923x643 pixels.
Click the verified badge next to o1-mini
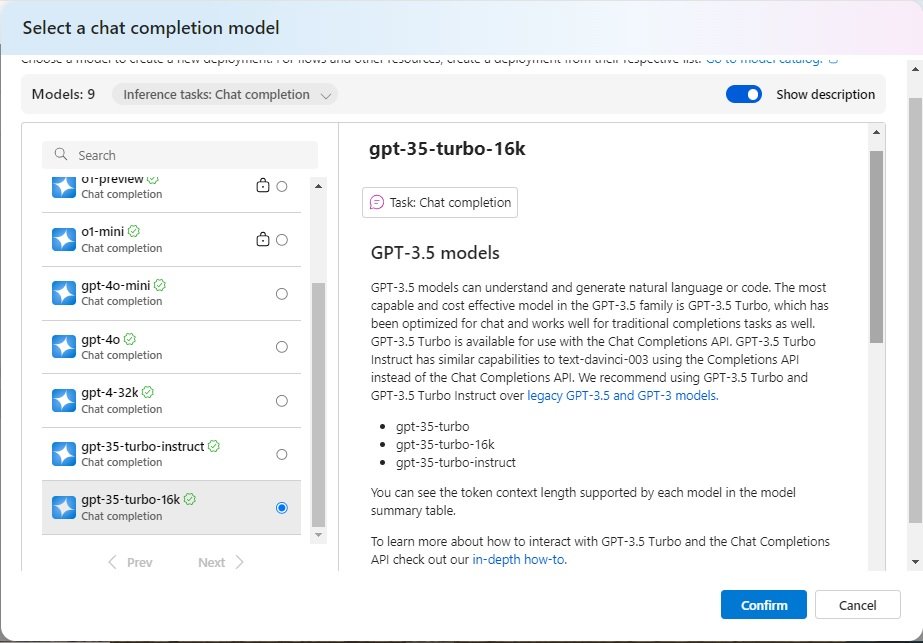pos(134,231)
